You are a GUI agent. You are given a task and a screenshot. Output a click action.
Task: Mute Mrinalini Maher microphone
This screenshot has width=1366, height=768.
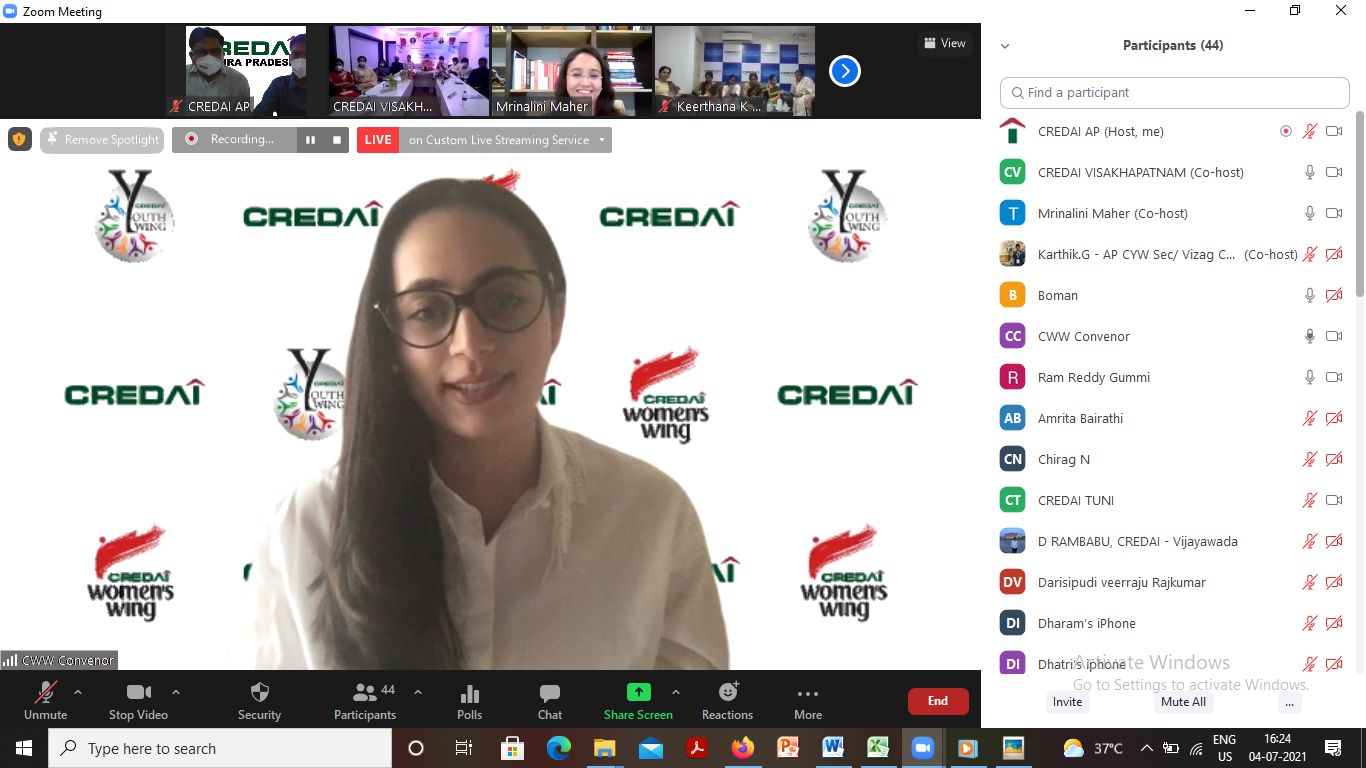[1310, 213]
